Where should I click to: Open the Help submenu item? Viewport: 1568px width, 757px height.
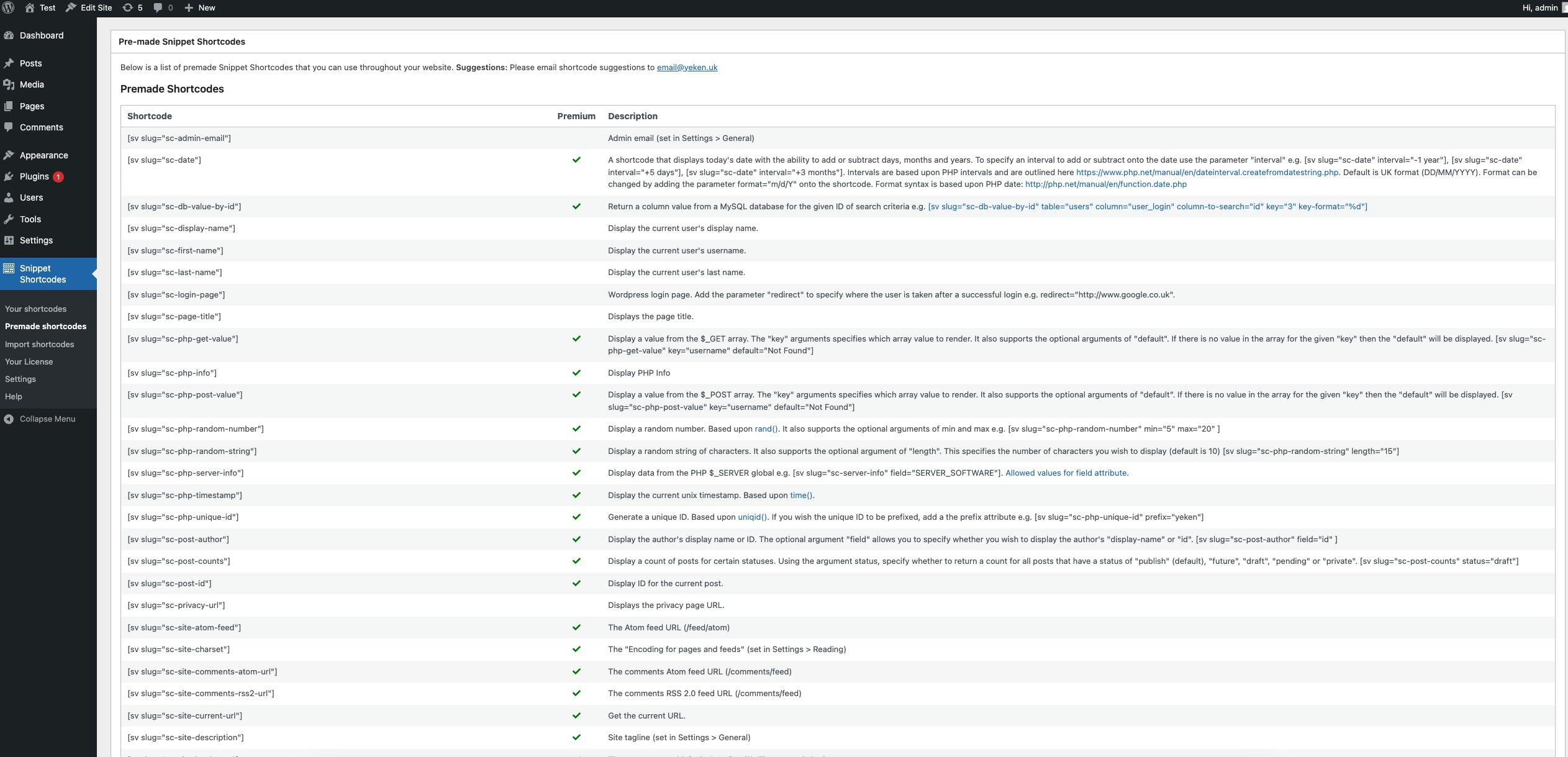(14, 396)
